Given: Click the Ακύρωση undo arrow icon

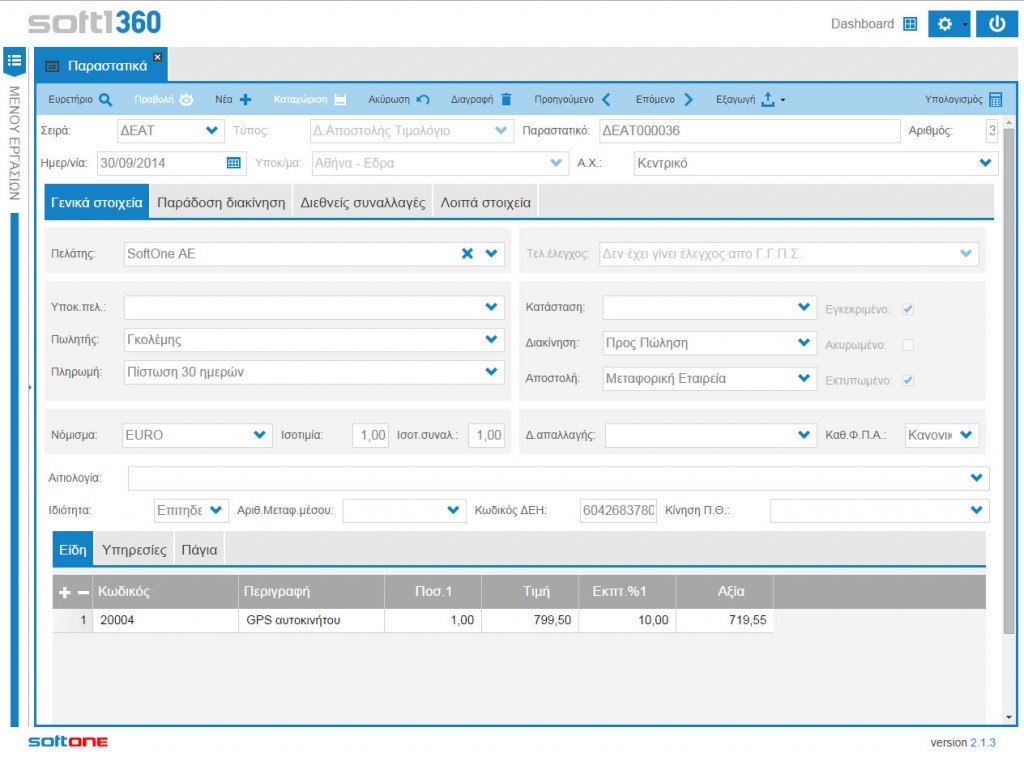Looking at the screenshot, I should tap(423, 99).
